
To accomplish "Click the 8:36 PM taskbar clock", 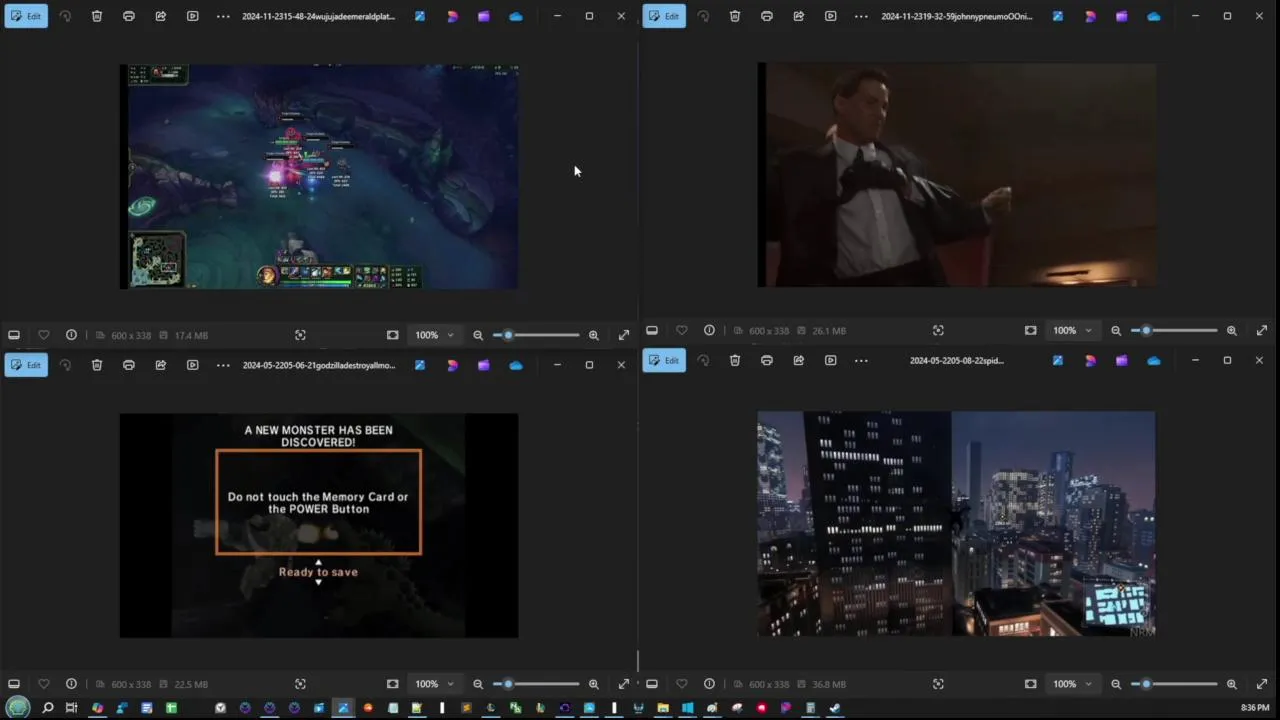I will pyautogui.click(x=1255, y=708).
